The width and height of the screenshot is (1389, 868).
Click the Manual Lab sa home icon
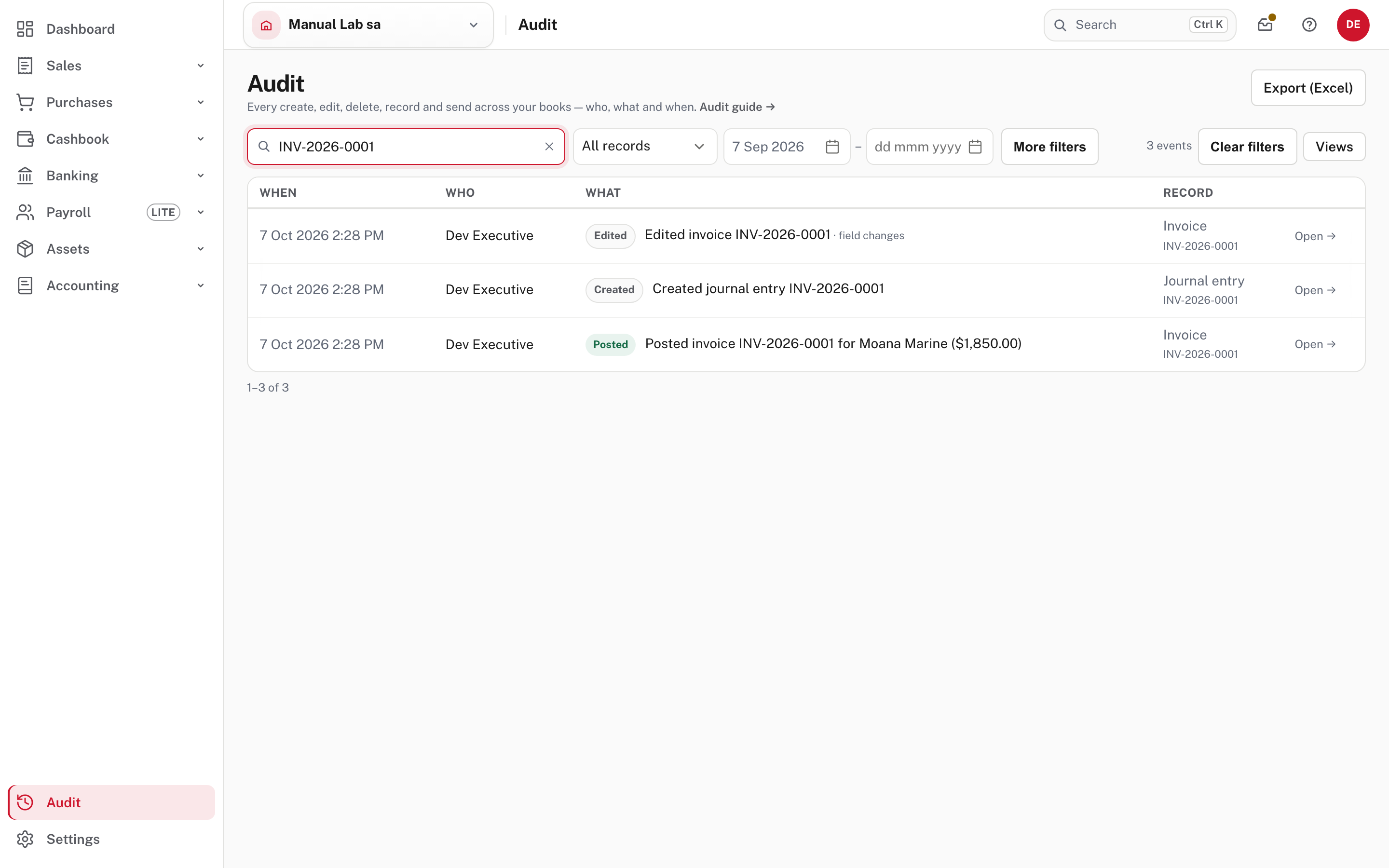tap(266, 25)
